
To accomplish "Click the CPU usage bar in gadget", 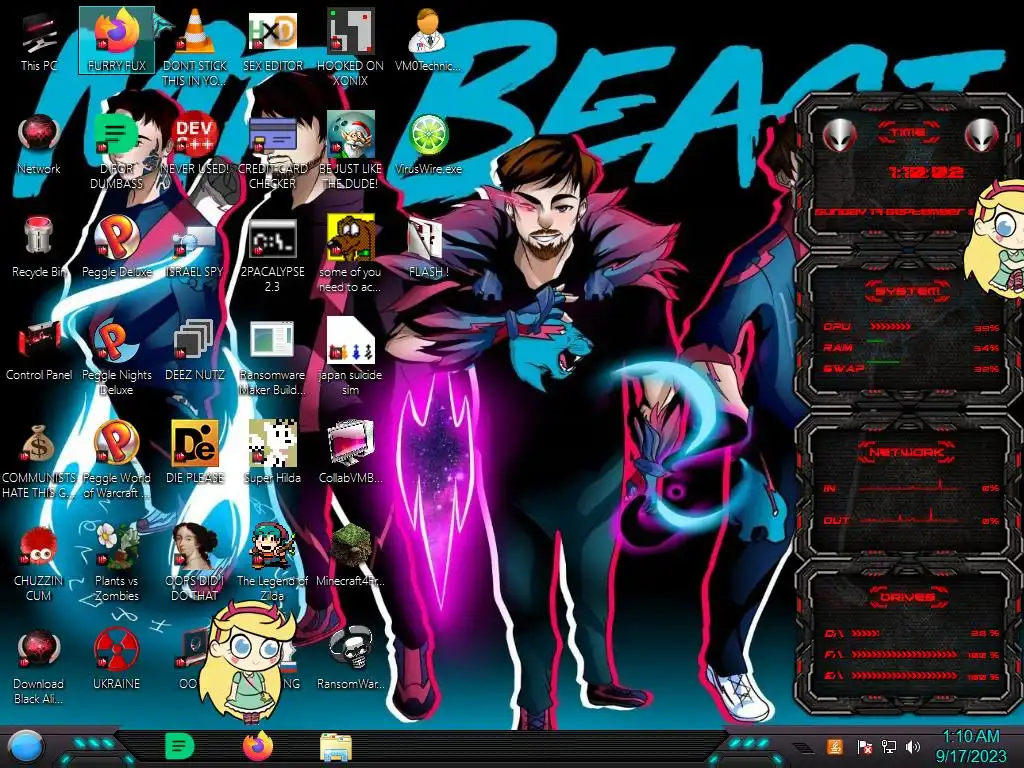I will pyautogui.click(x=889, y=327).
